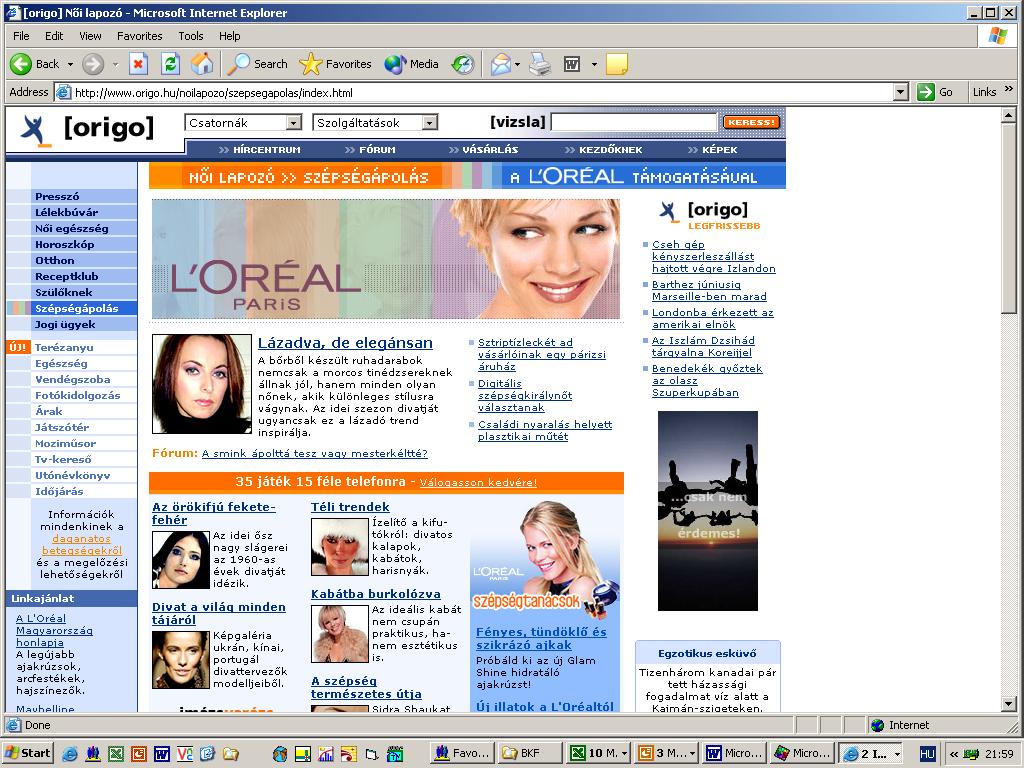Open the Search toolbar button
The image size is (1024, 768).
pyautogui.click(x=257, y=64)
